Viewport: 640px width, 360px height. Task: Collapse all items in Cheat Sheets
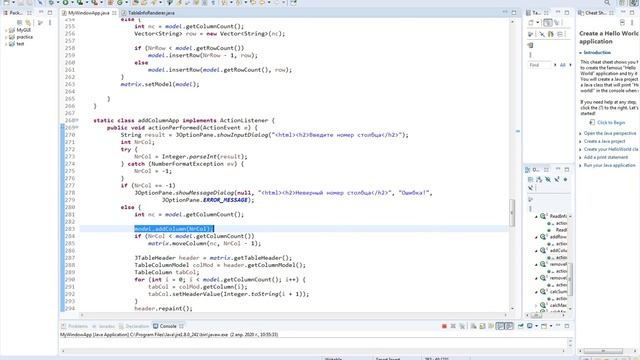pyautogui.click(x=622, y=23)
